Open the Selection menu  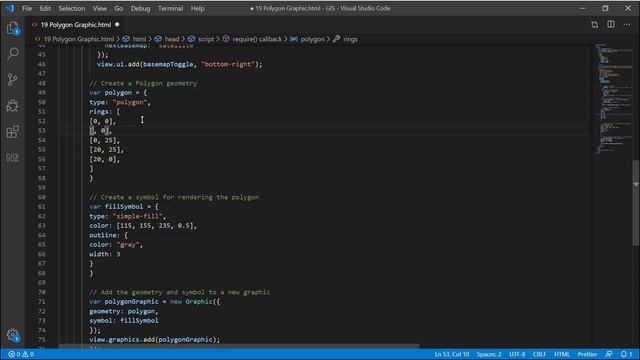(x=71, y=8)
